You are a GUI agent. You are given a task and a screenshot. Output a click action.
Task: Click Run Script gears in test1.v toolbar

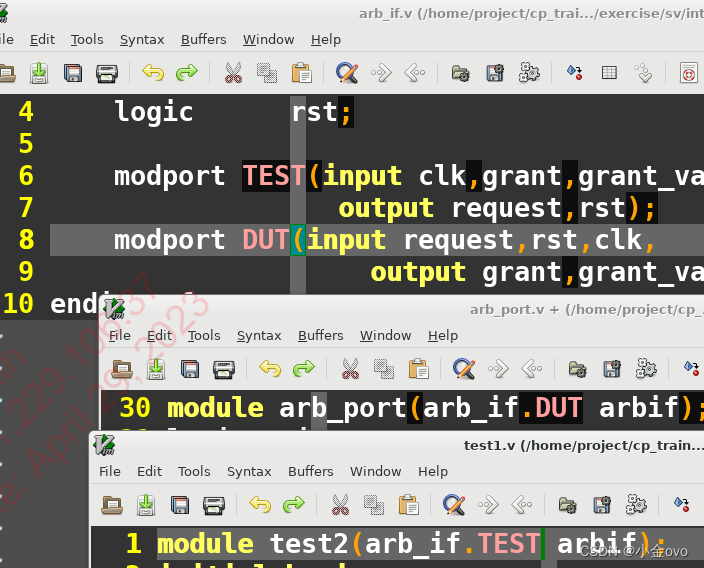coord(636,505)
